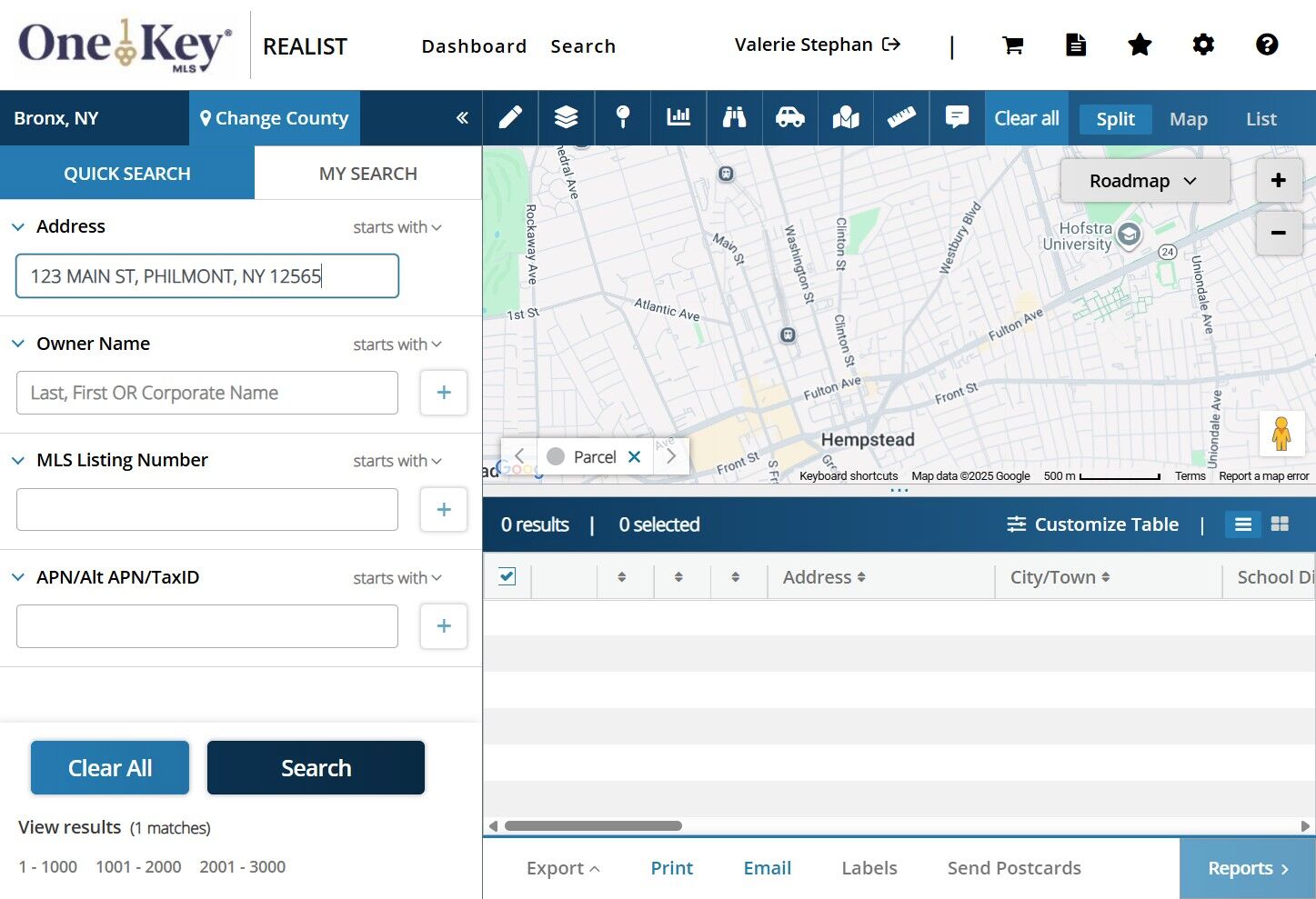The height and width of the screenshot is (899, 1316).
Task: Collapse the MLS Listing Number section
Action: (x=18, y=460)
